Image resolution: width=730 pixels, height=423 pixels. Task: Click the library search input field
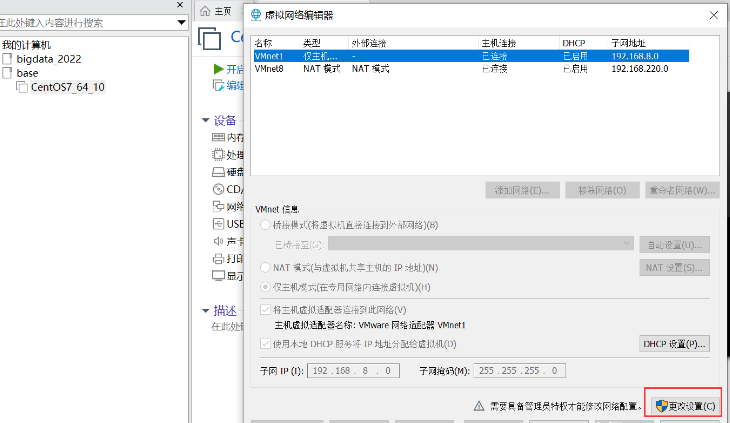click(88, 22)
